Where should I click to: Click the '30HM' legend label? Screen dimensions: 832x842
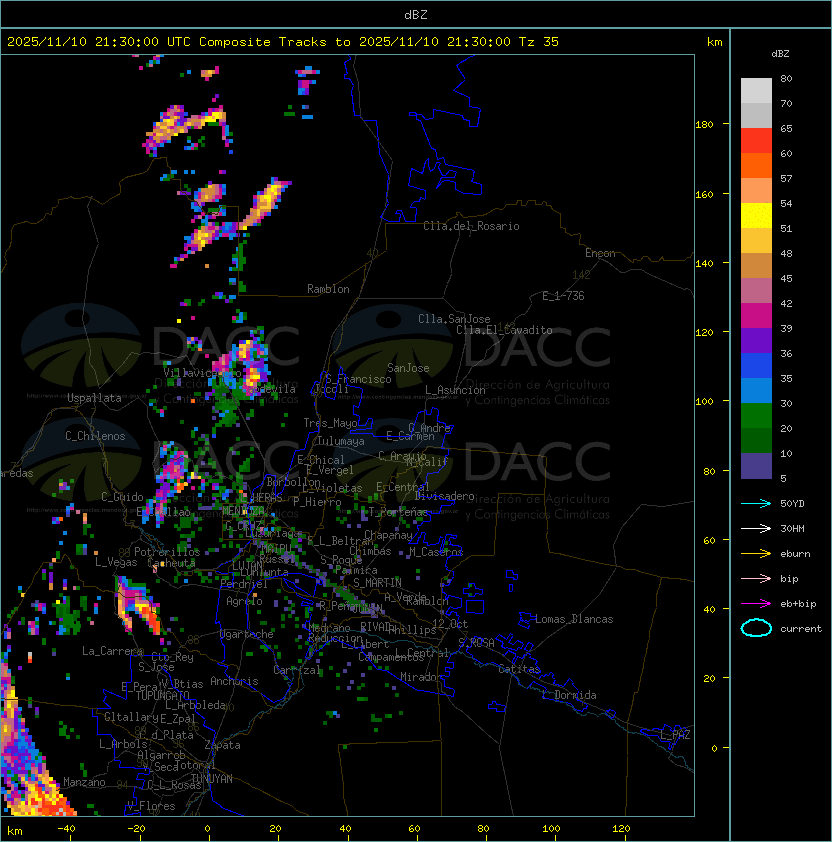tap(792, 529)
